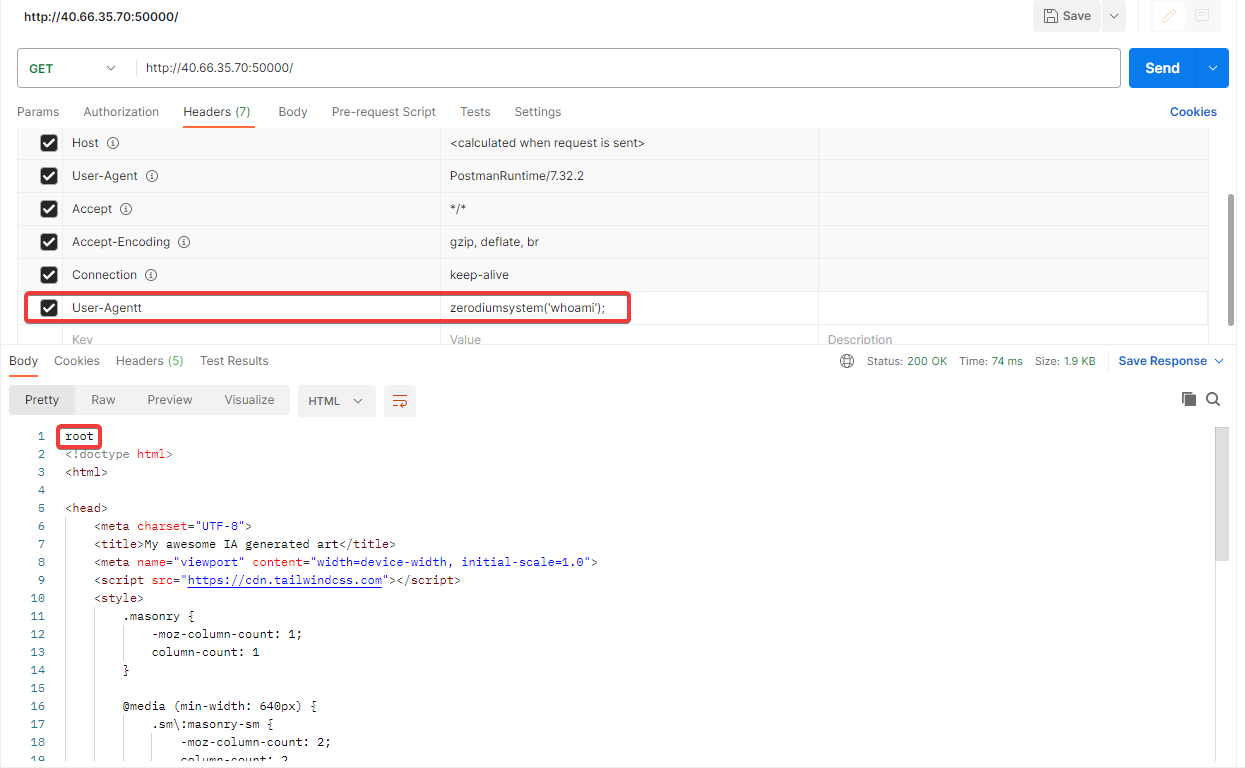Screen dimensions: 1245x768
Task: Uncheck the User-Agentt header checkbox
Action: coord(48,308)
